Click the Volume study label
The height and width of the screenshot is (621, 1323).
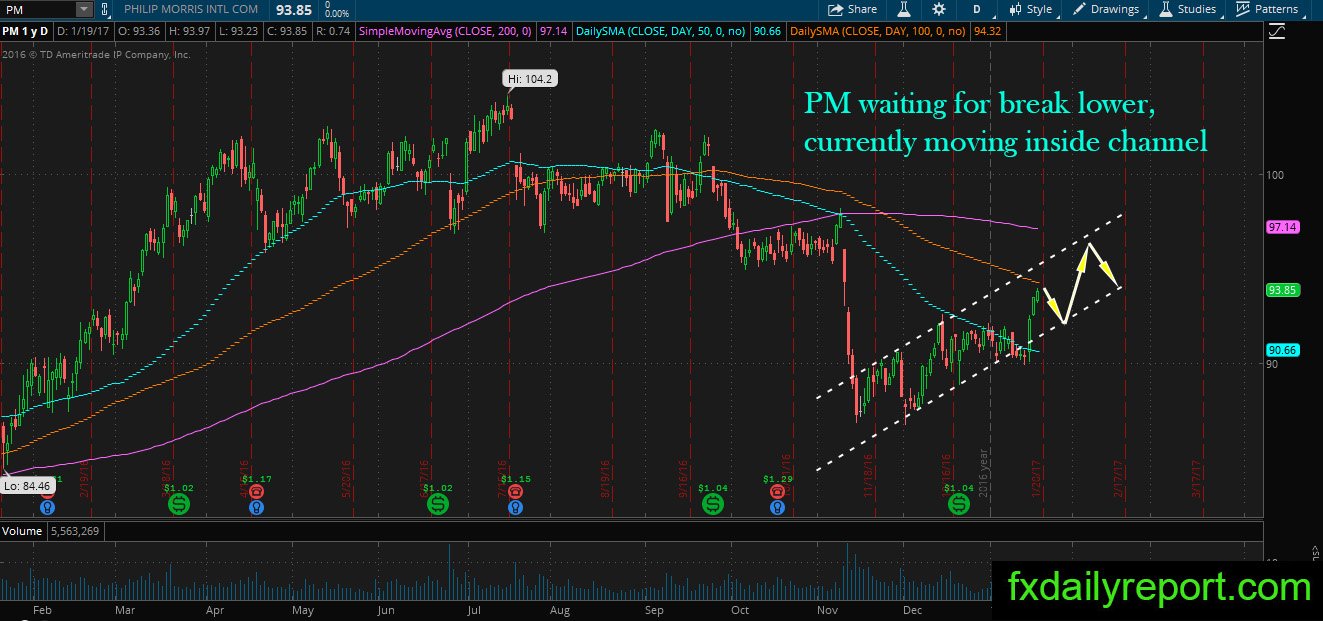pos(22,531)
